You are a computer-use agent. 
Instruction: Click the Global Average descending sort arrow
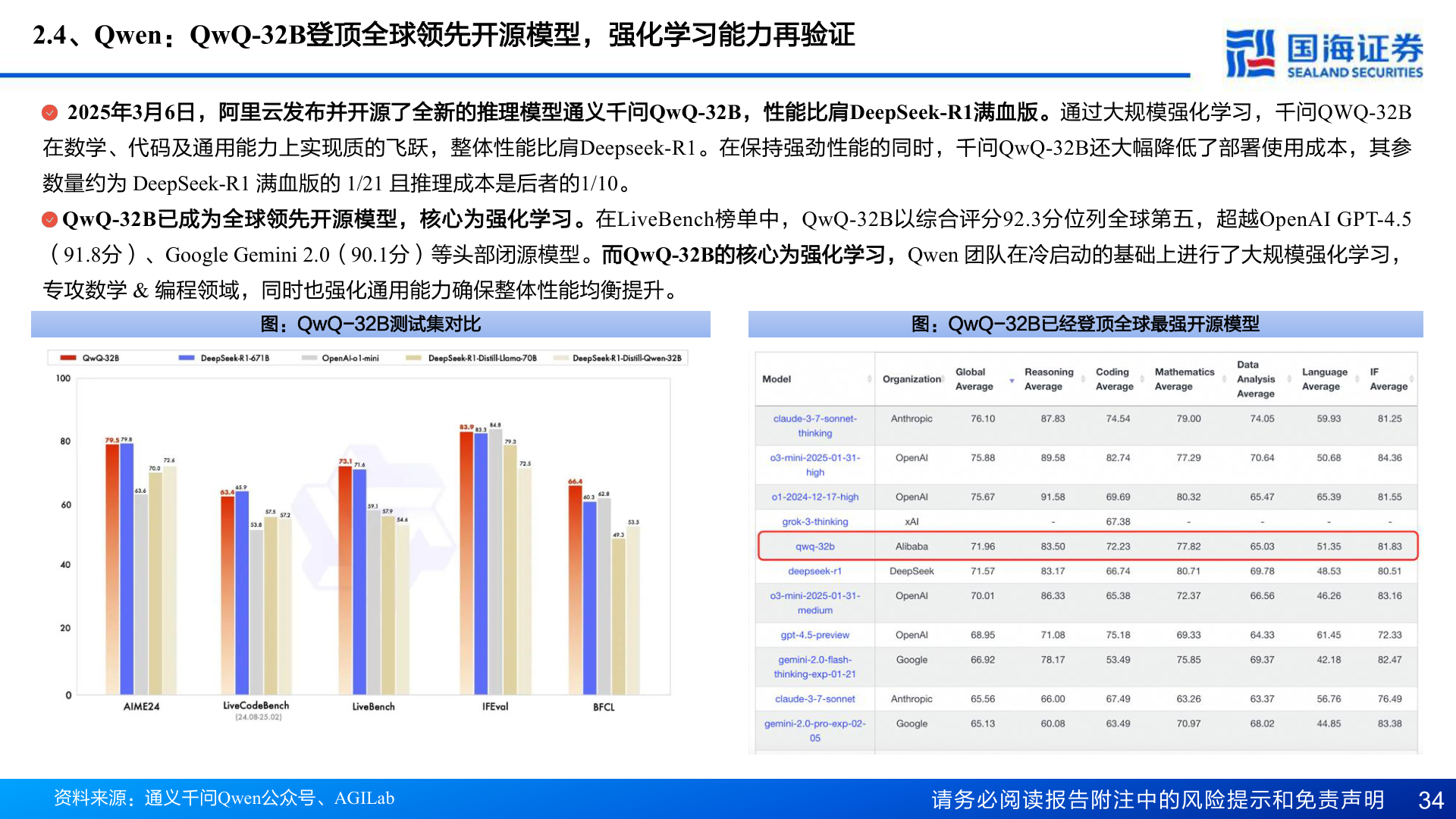pyautogui.click(x=1012, y=381)
